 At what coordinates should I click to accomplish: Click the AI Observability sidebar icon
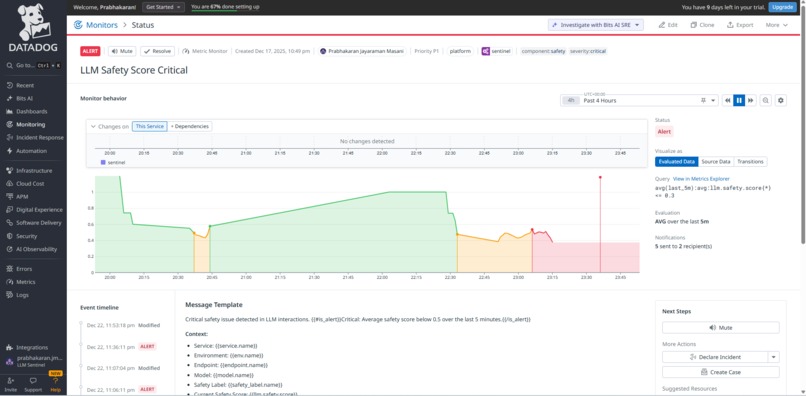click(x=10, y=249)
